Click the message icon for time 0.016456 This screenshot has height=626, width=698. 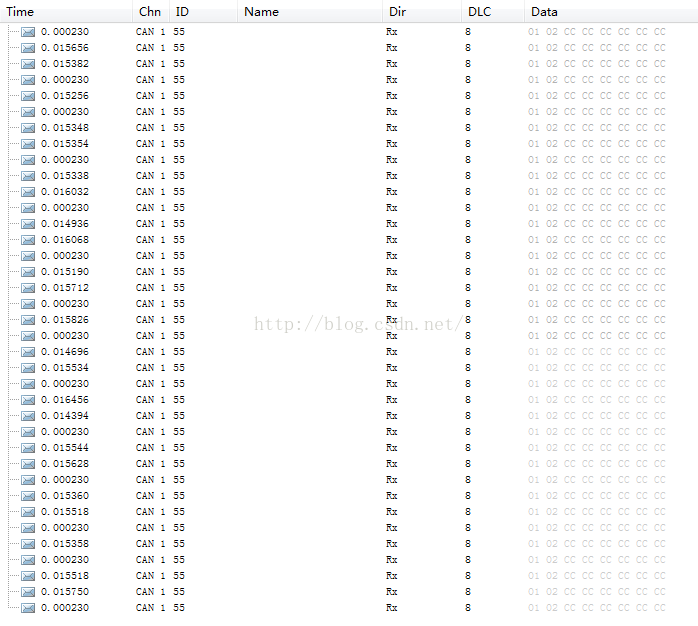click(x=28, y=400)
